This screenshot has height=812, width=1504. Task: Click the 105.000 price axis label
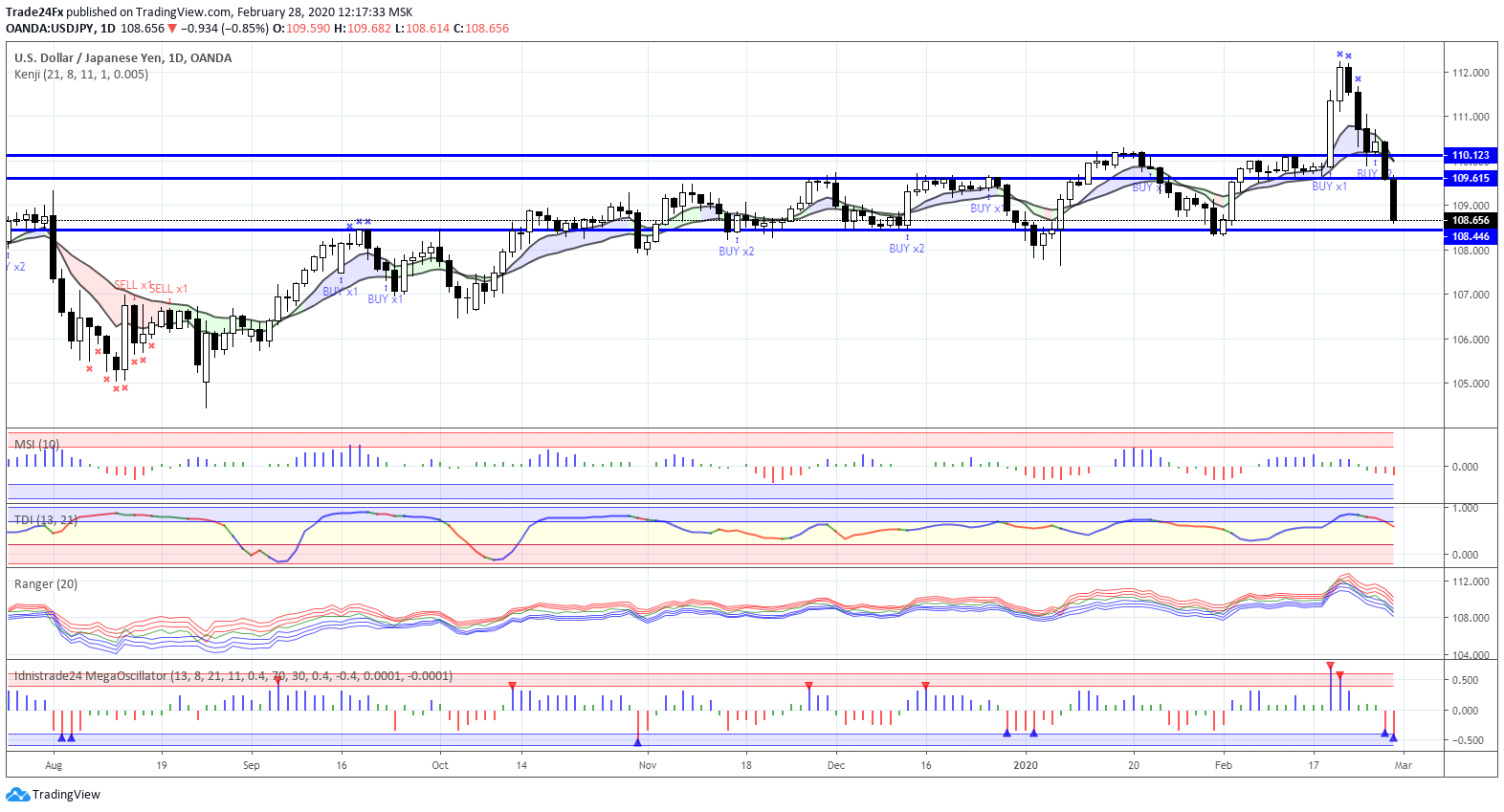point(1471,384)
